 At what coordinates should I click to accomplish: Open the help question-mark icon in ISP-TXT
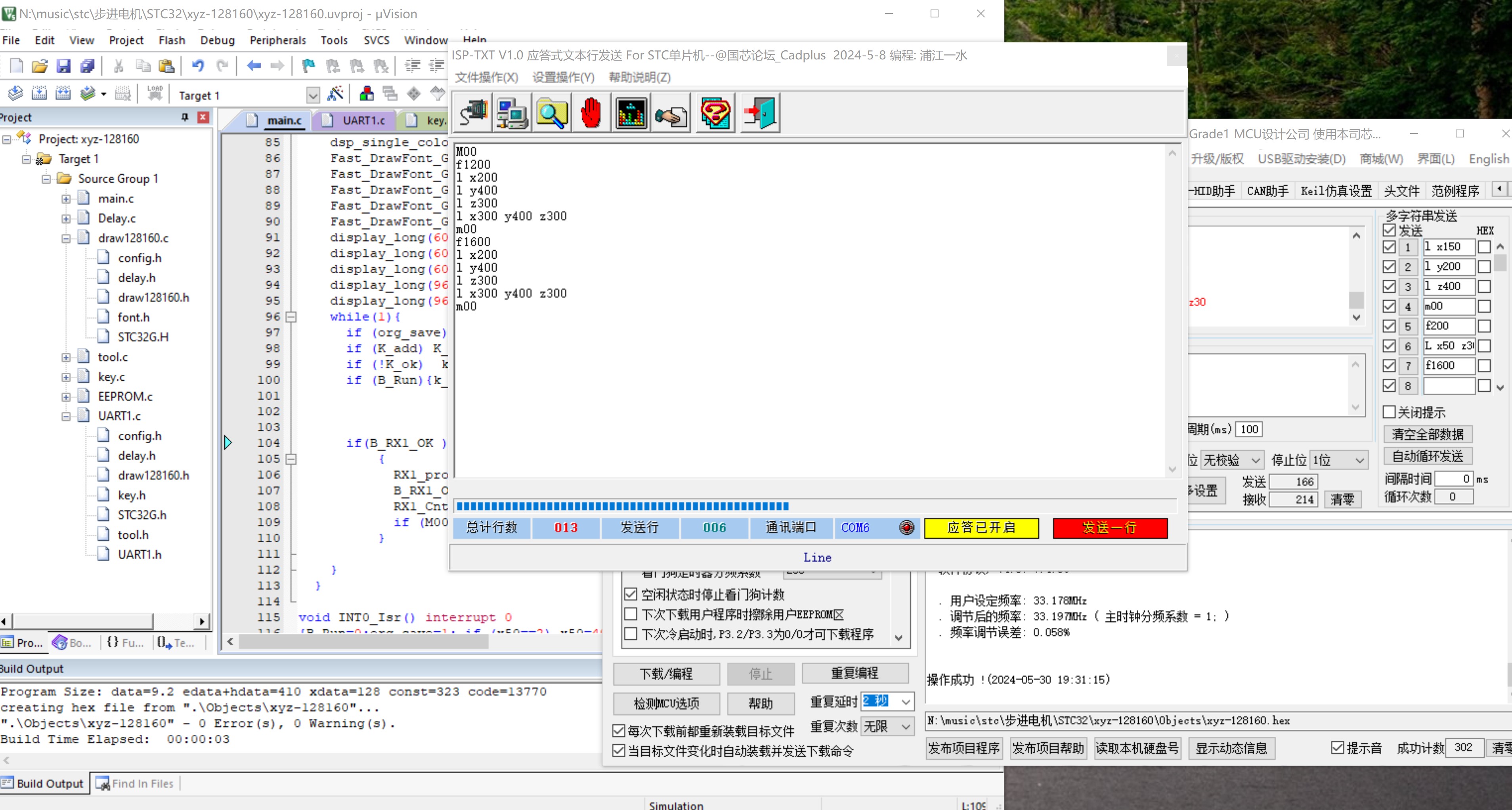715,112
